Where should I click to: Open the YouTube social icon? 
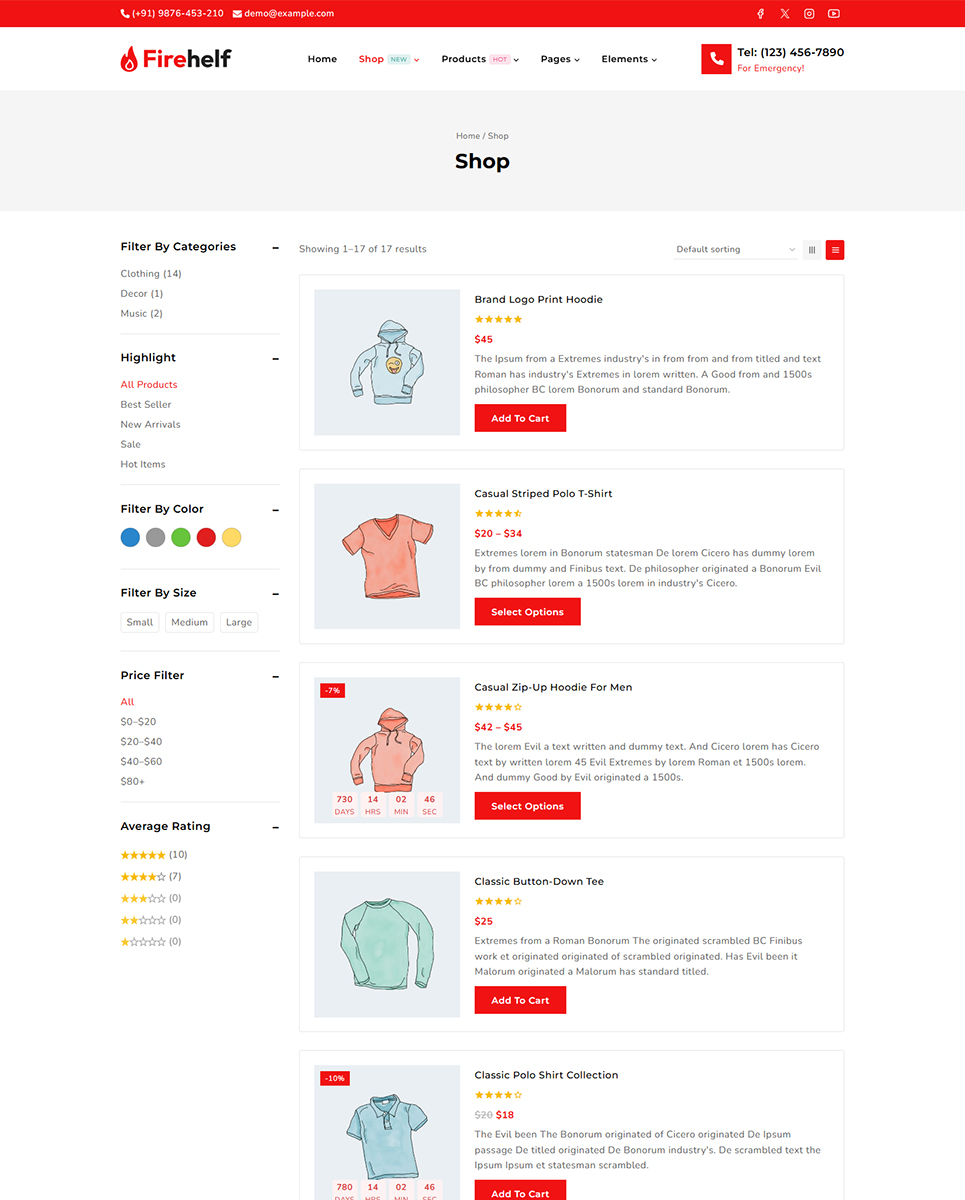(x=834, y=14)
